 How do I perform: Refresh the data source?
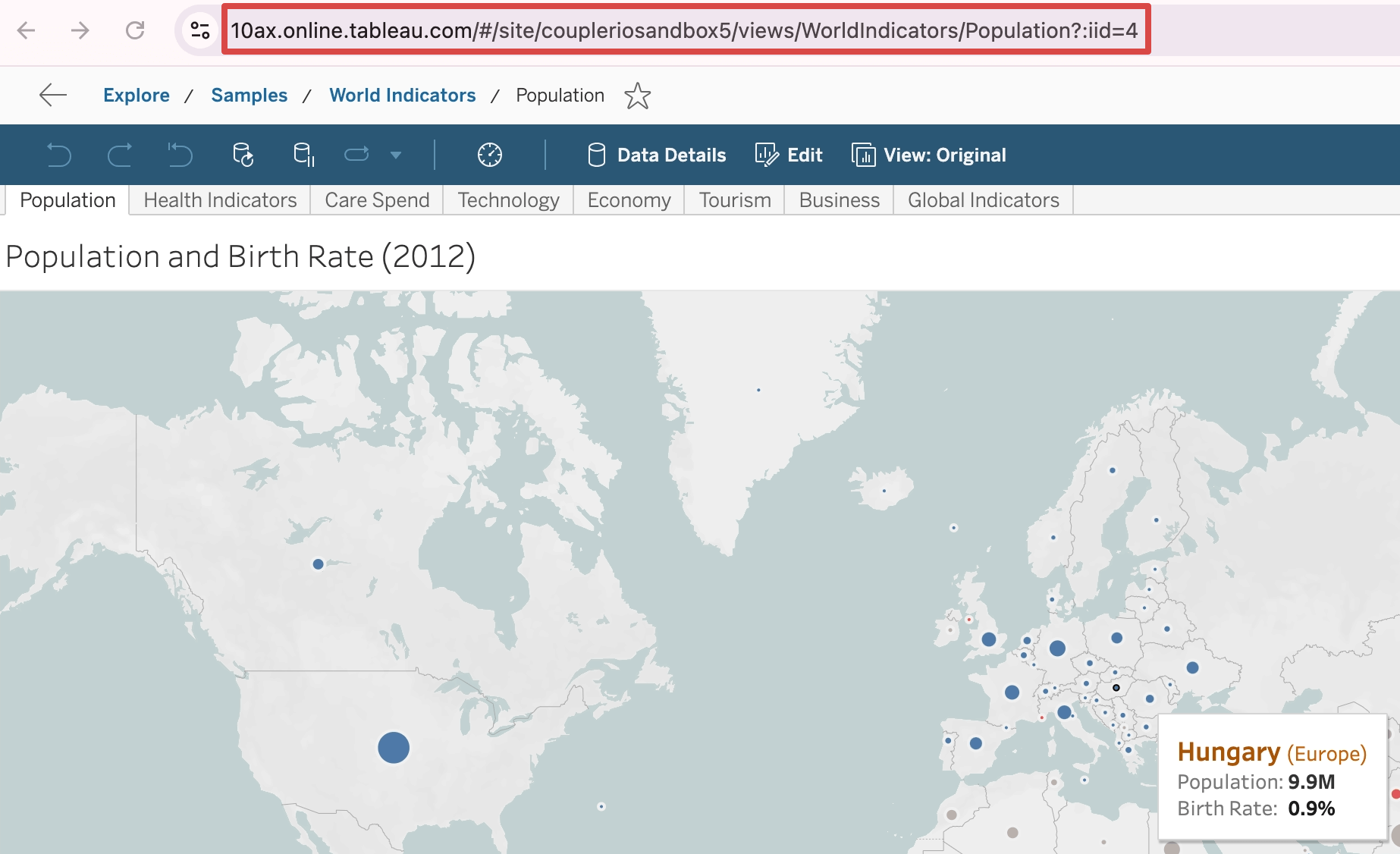(x=243, y=155)
